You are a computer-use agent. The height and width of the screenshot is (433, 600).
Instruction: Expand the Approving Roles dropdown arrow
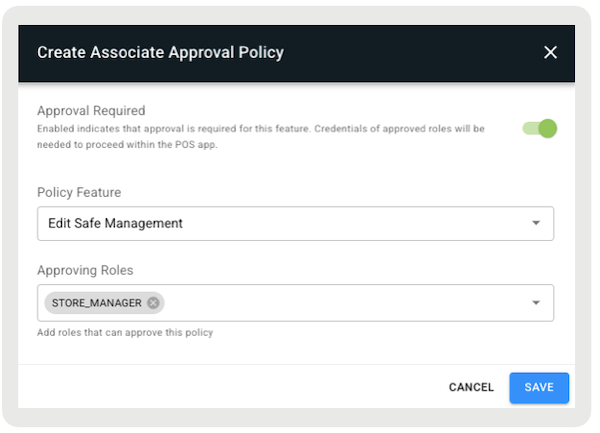536,303
